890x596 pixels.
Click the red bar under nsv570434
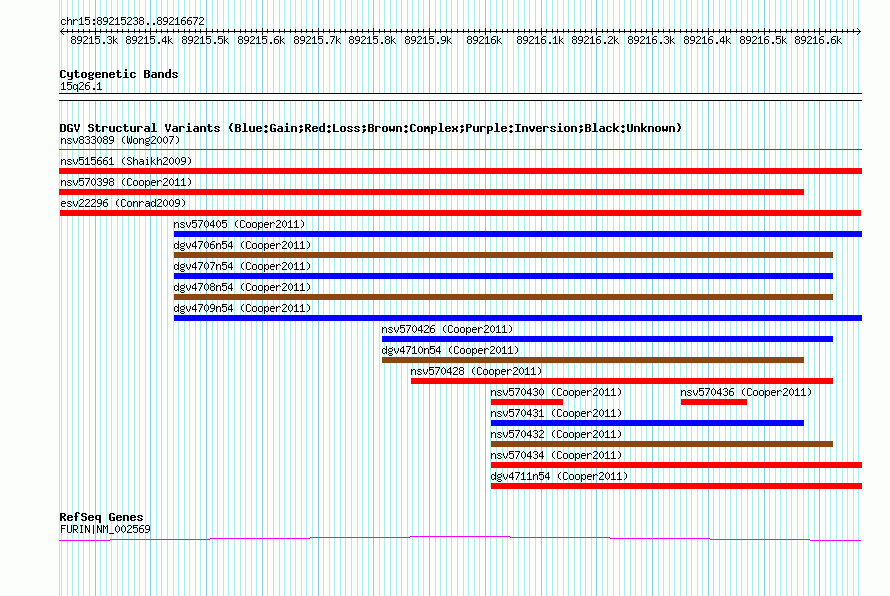pos(676,465)
